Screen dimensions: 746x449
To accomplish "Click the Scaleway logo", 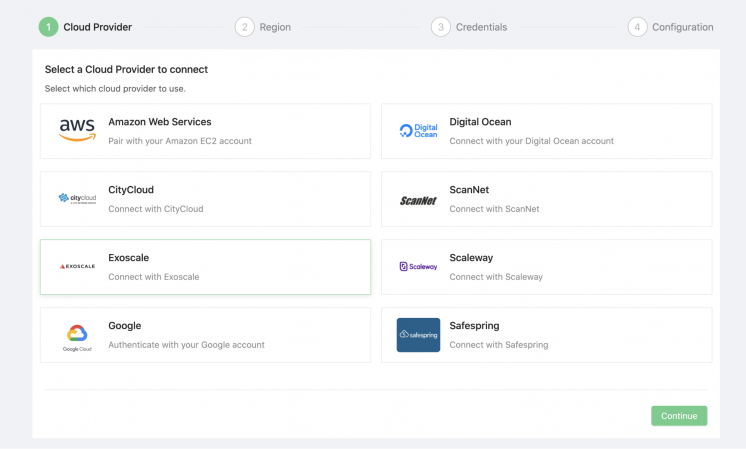I will [x=418, y=267].
